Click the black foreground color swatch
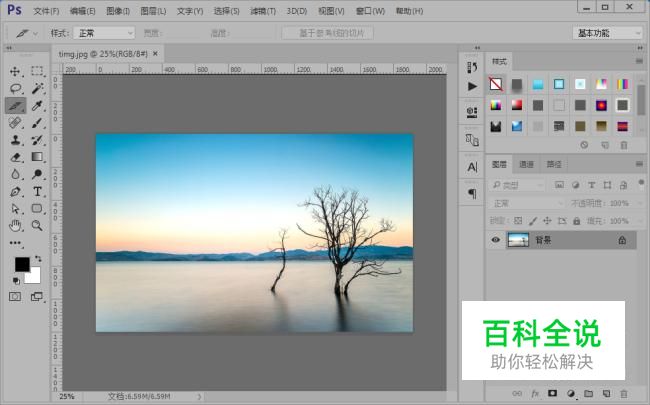The width and height of the screenshot is (650, 405). point(22,264)
